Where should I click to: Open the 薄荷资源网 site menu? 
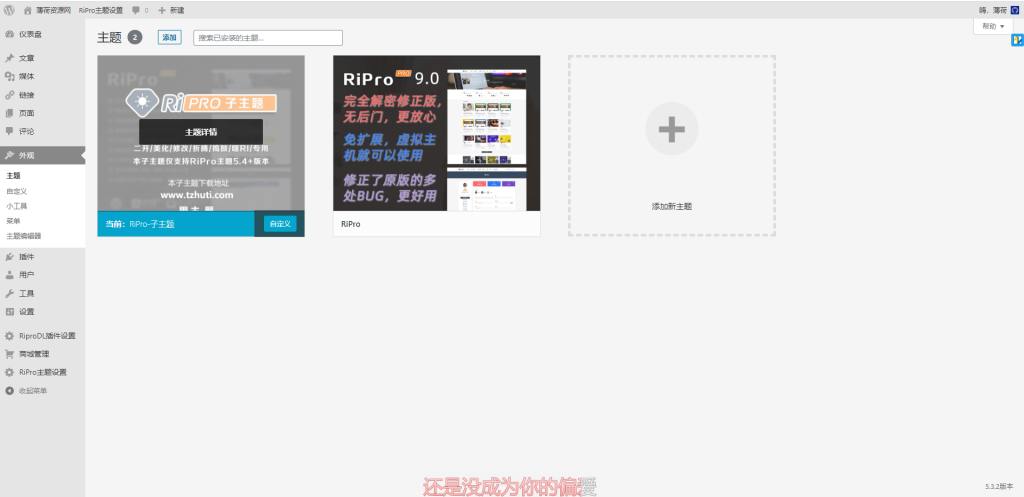pos(53,10)
